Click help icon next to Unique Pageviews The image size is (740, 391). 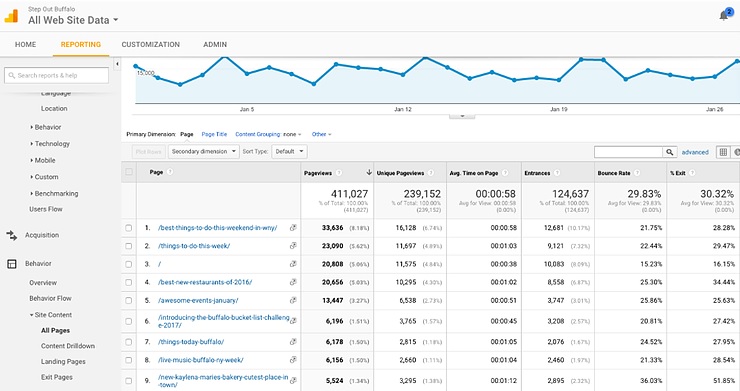pos(430,173)
